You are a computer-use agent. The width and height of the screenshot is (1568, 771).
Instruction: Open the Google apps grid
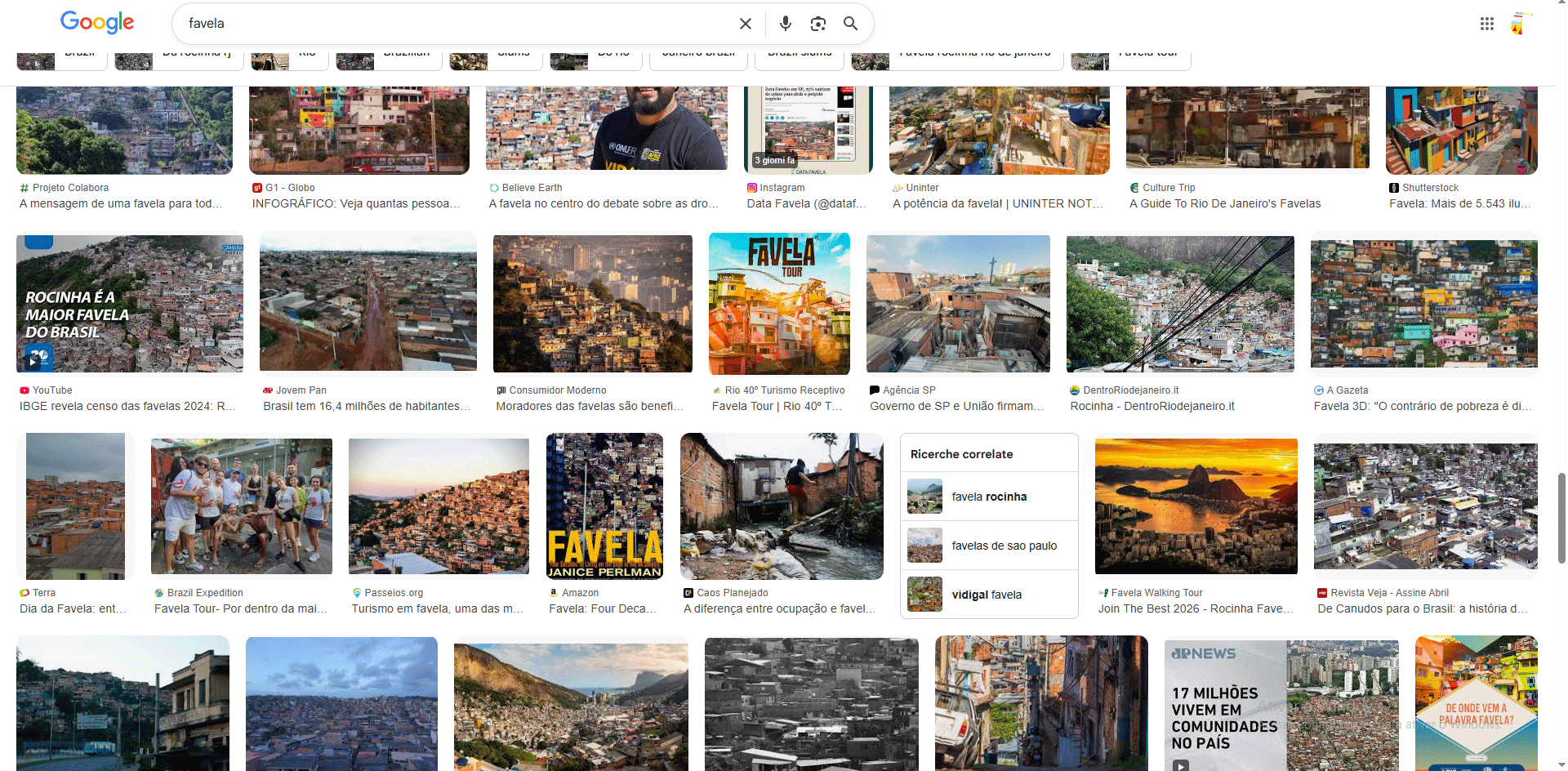[x=1486, y=24]
